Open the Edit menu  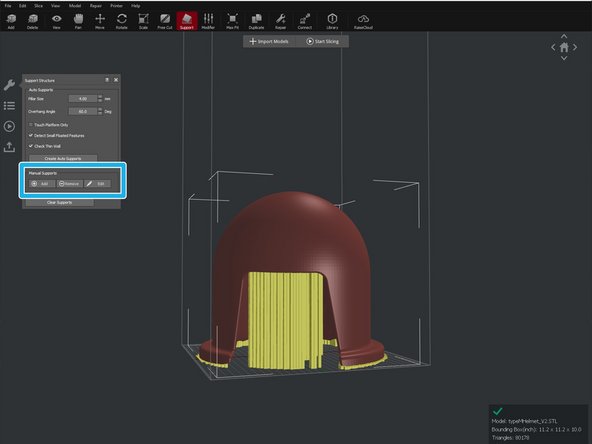pos(23,6)
